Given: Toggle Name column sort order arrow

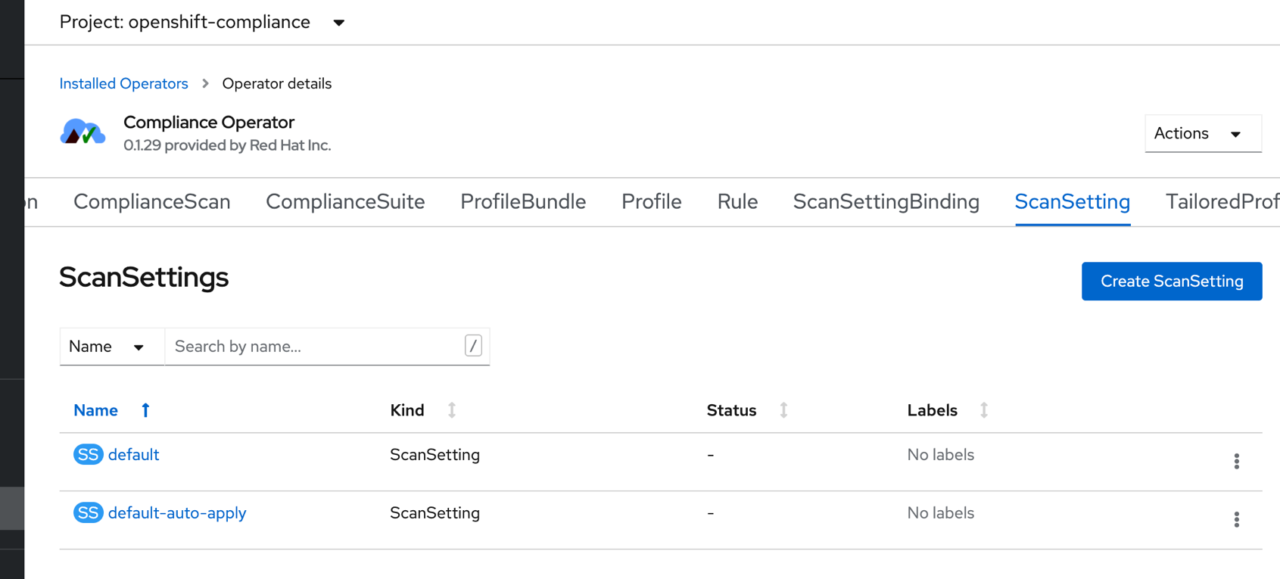Looking at the screenshot, I should tap(145, 410).
